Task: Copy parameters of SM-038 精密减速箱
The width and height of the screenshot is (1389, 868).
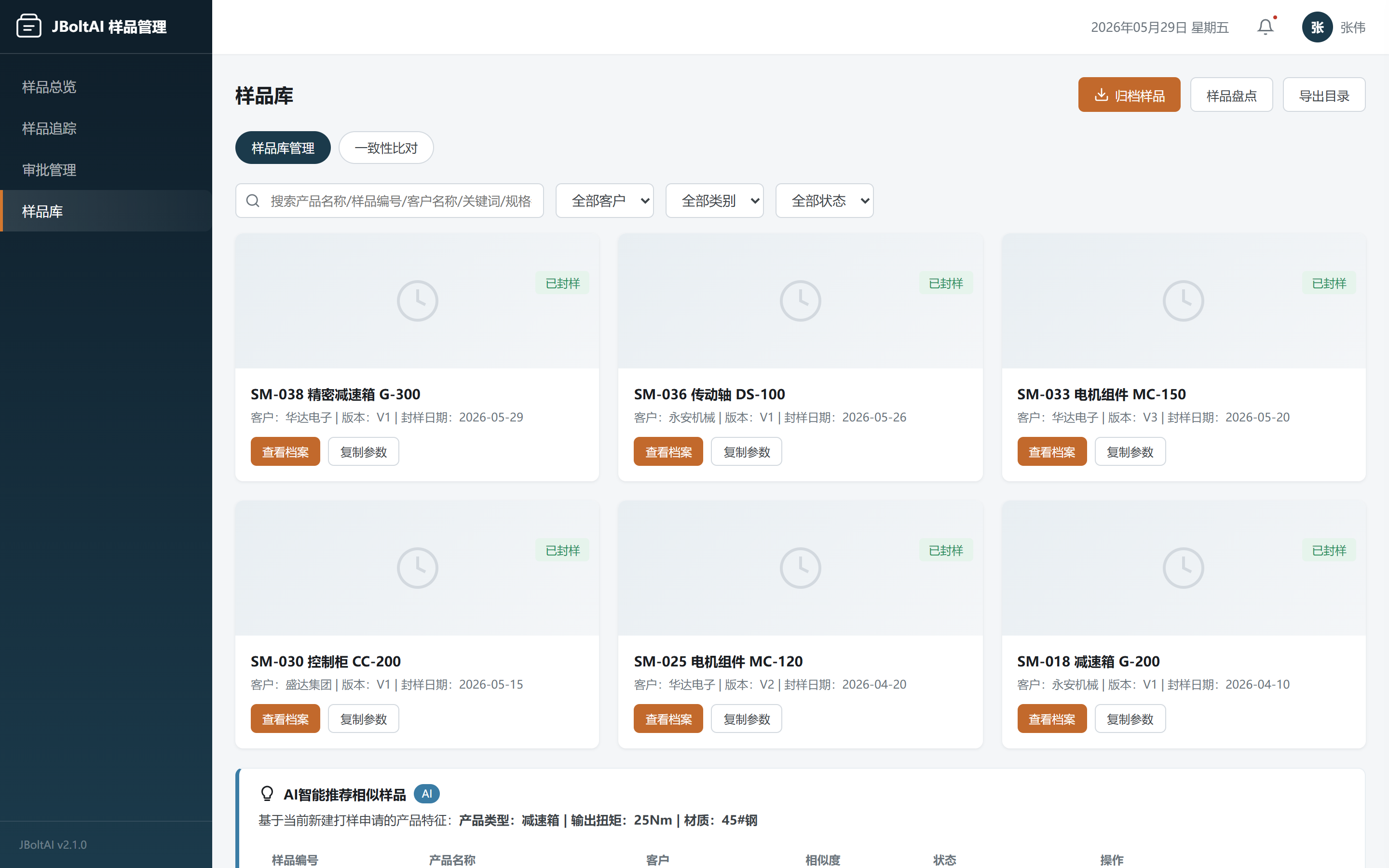Action: (363, 451)
